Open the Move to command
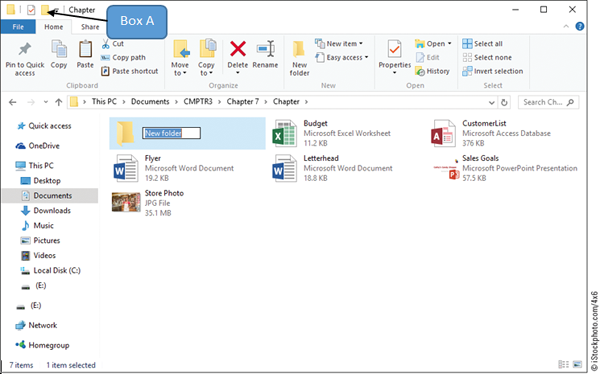Screen dimensions: 600x374 pyautogui.click(x=180, y=57)
